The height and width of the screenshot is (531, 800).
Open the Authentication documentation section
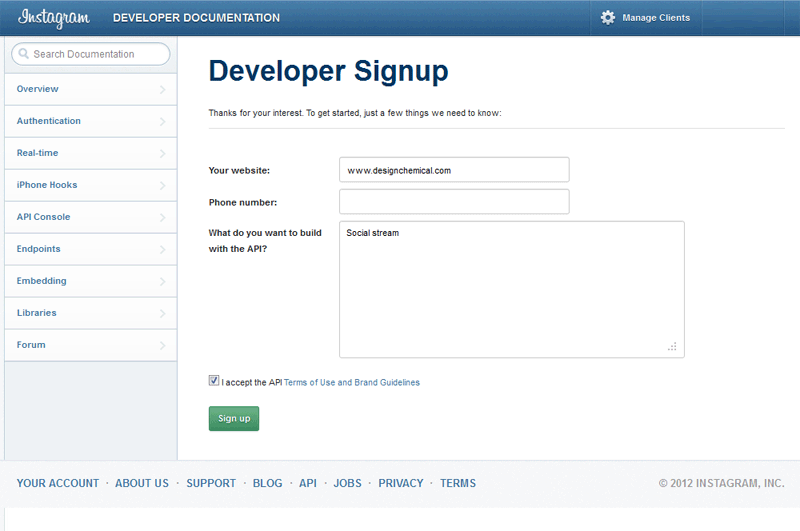[49, 121]
